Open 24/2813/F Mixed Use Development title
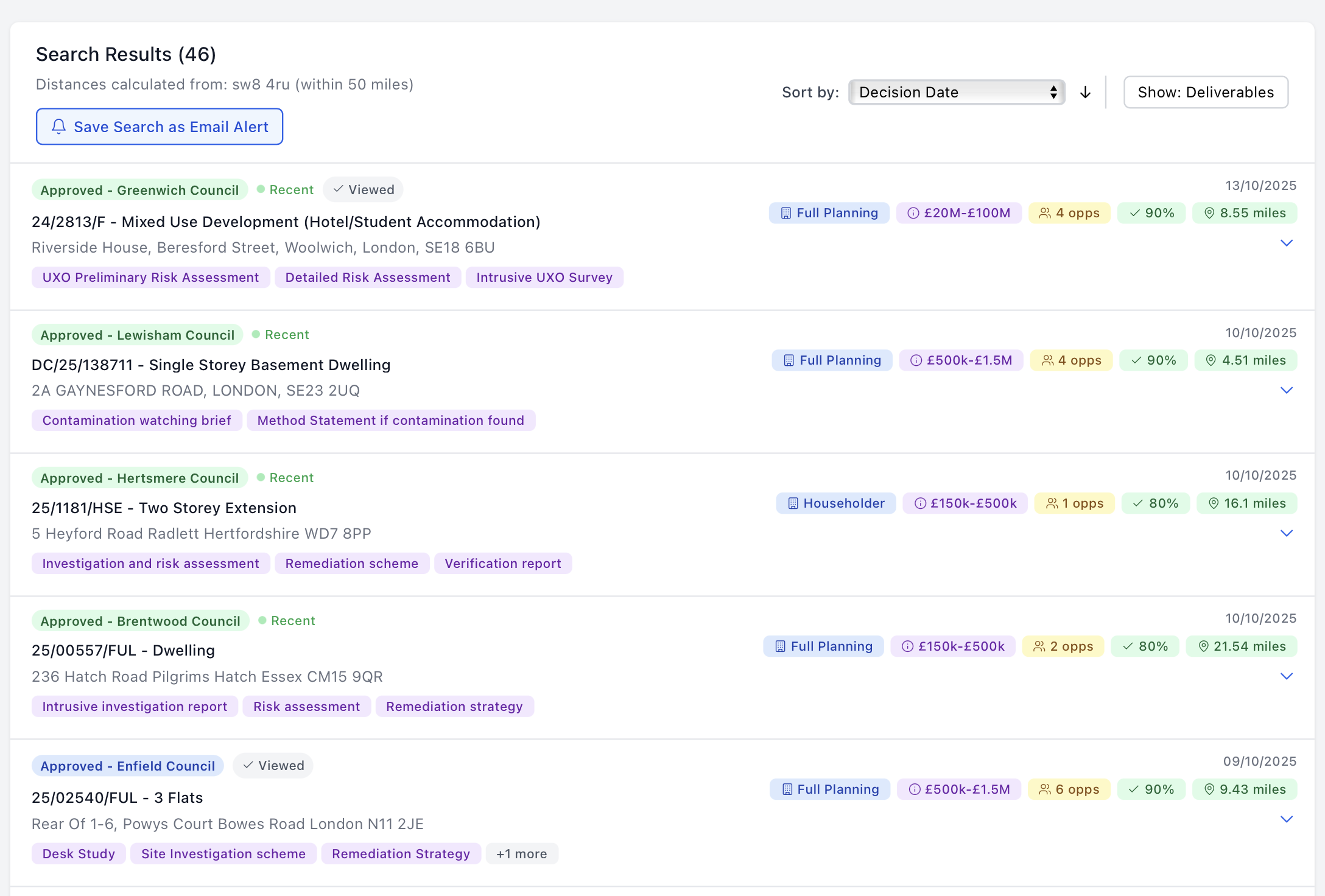 (286, 222)
